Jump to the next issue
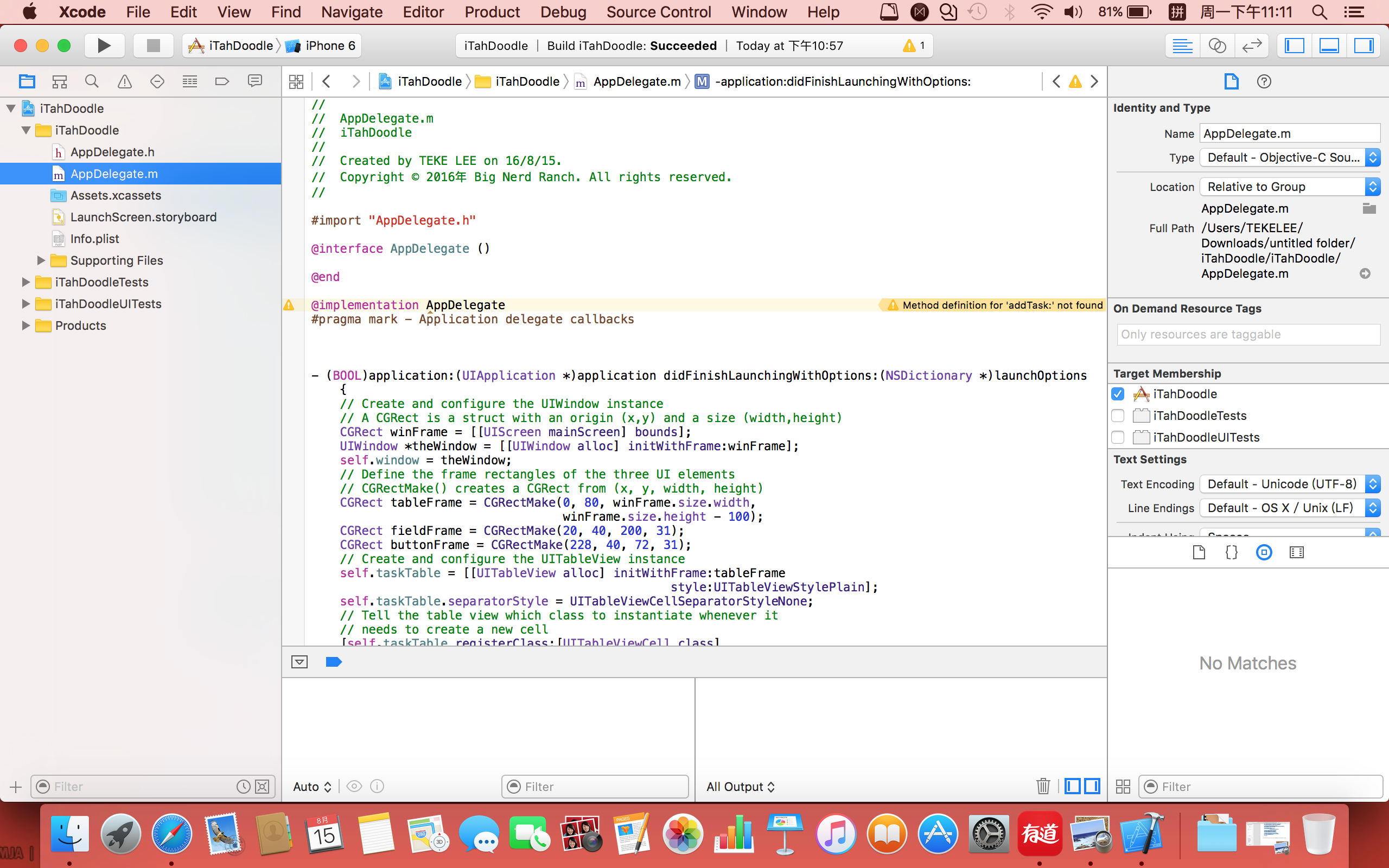The width and height of the screenshot is (1389, 868). coord(1094,81)
